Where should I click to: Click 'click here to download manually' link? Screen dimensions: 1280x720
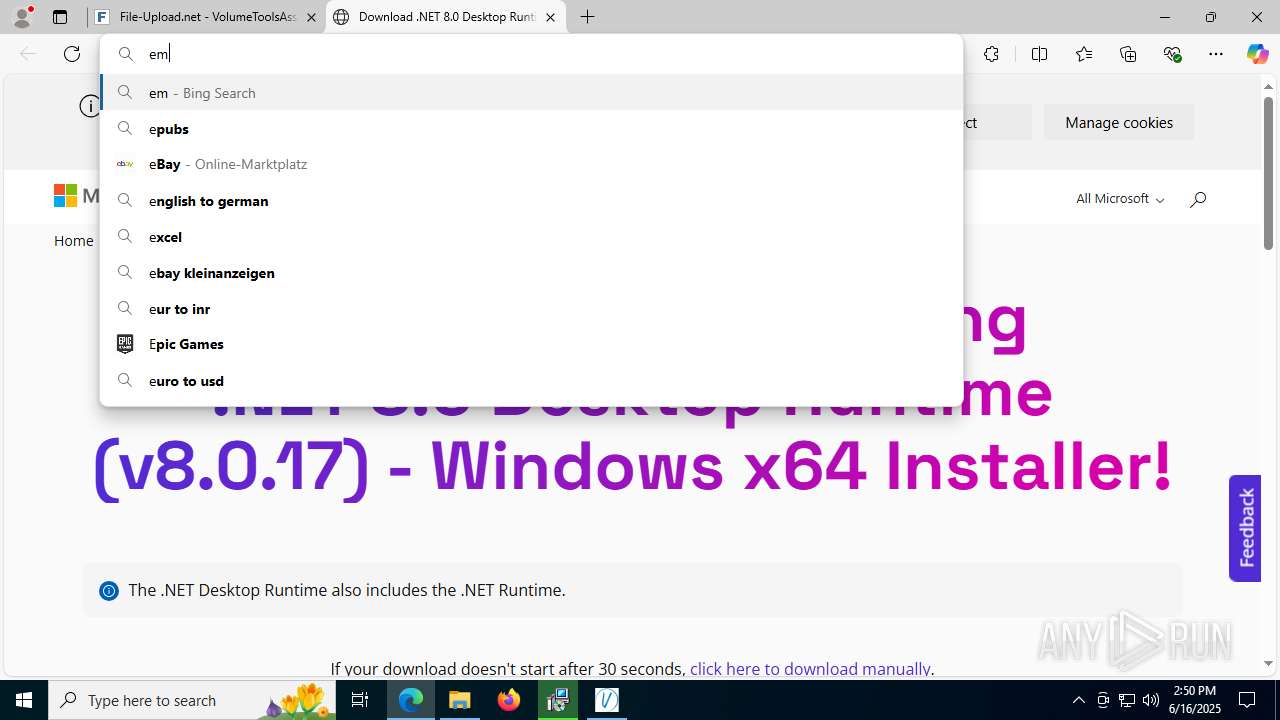tap(810, 668)
